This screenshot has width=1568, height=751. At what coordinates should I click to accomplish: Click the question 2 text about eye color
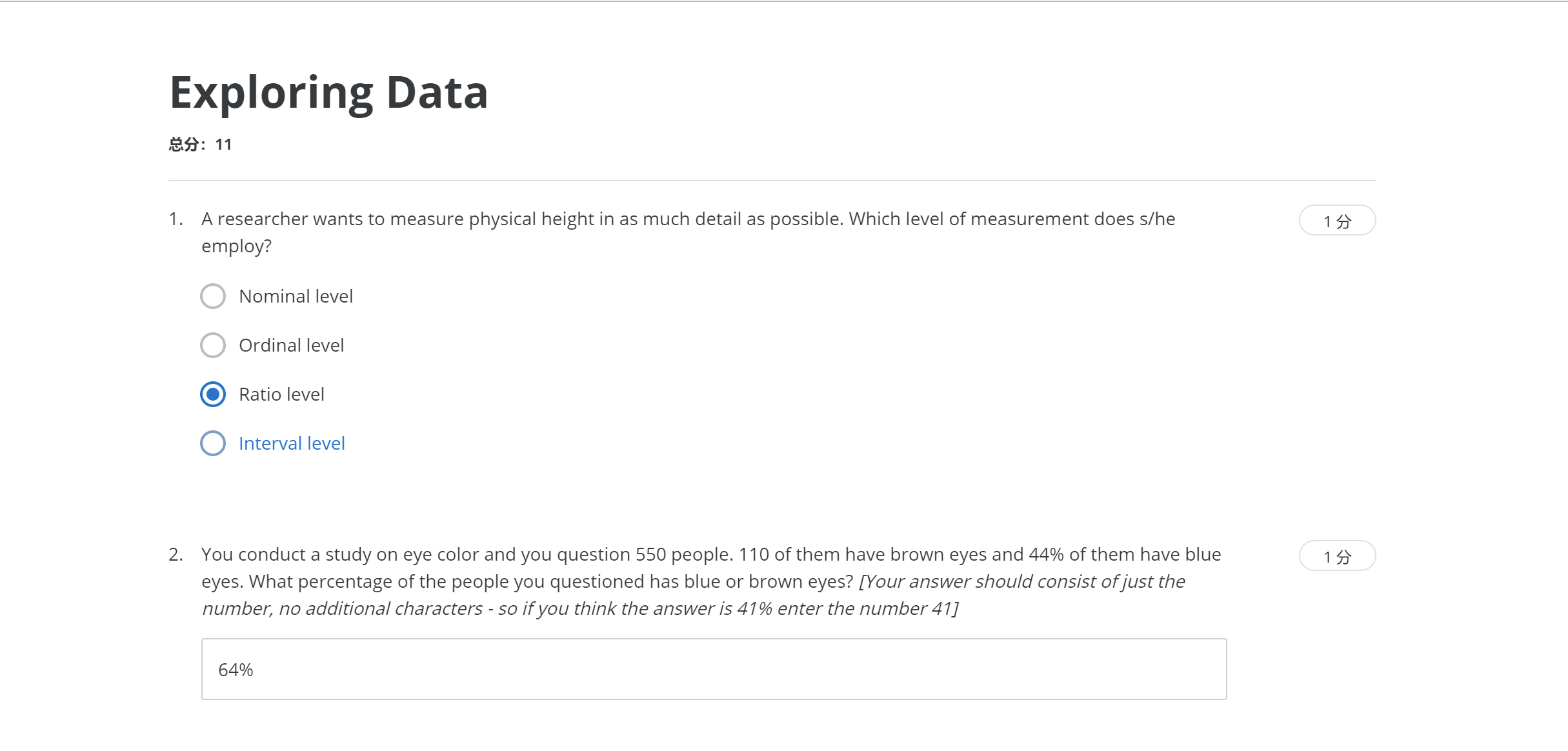711,555
